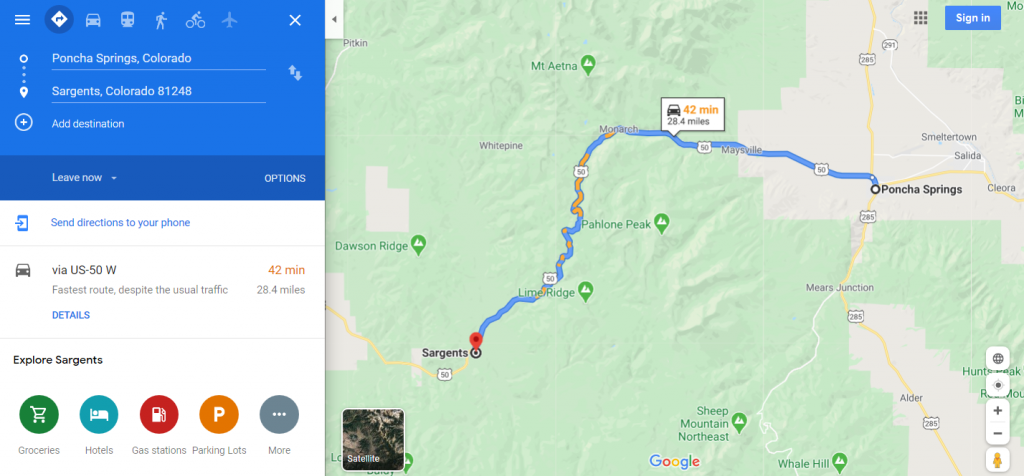Open the Leave now dropdown
The image size is (1024, 476).
tap(85, 178)
